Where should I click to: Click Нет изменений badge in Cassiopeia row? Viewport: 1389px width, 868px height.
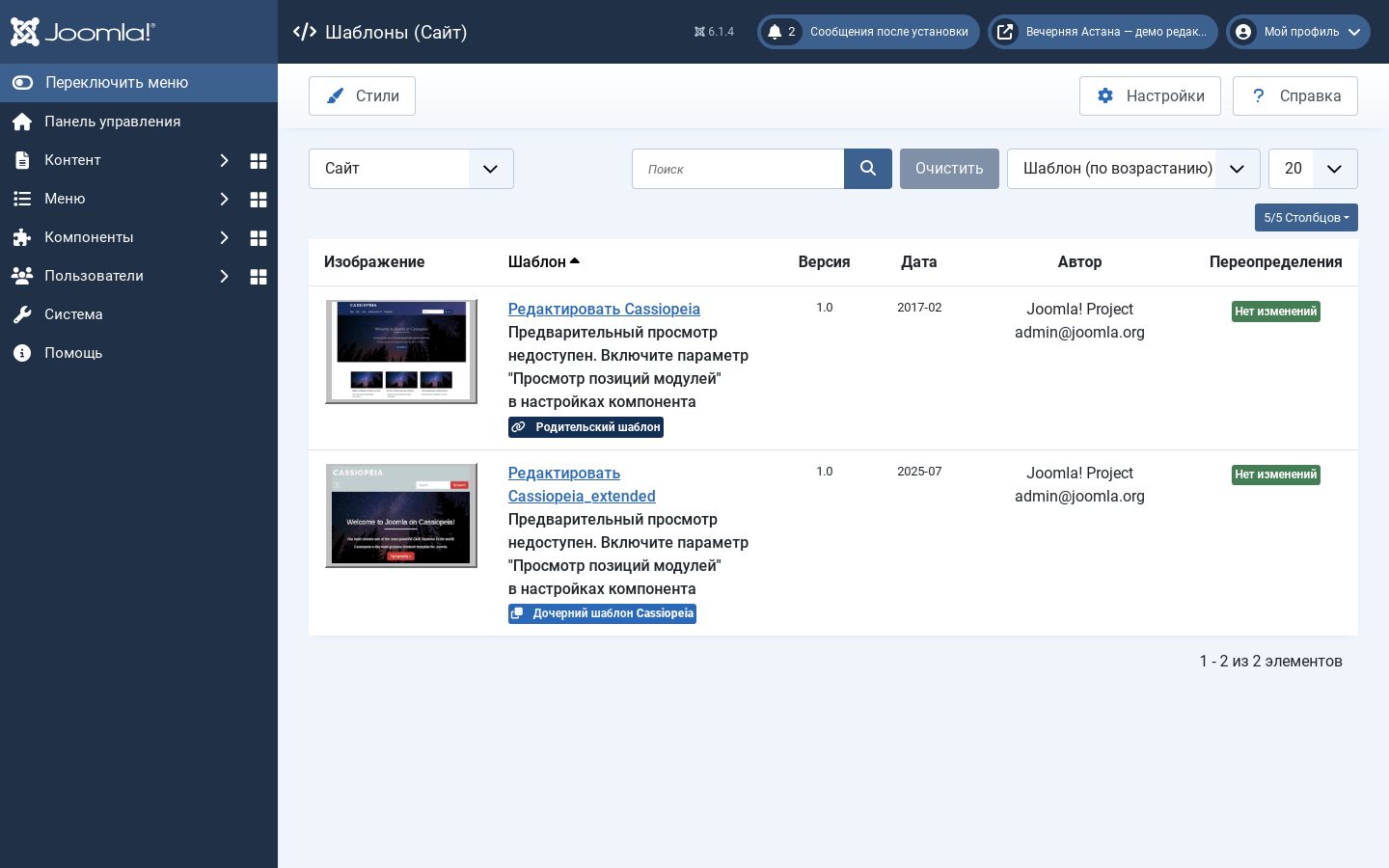pos(1275,312)
